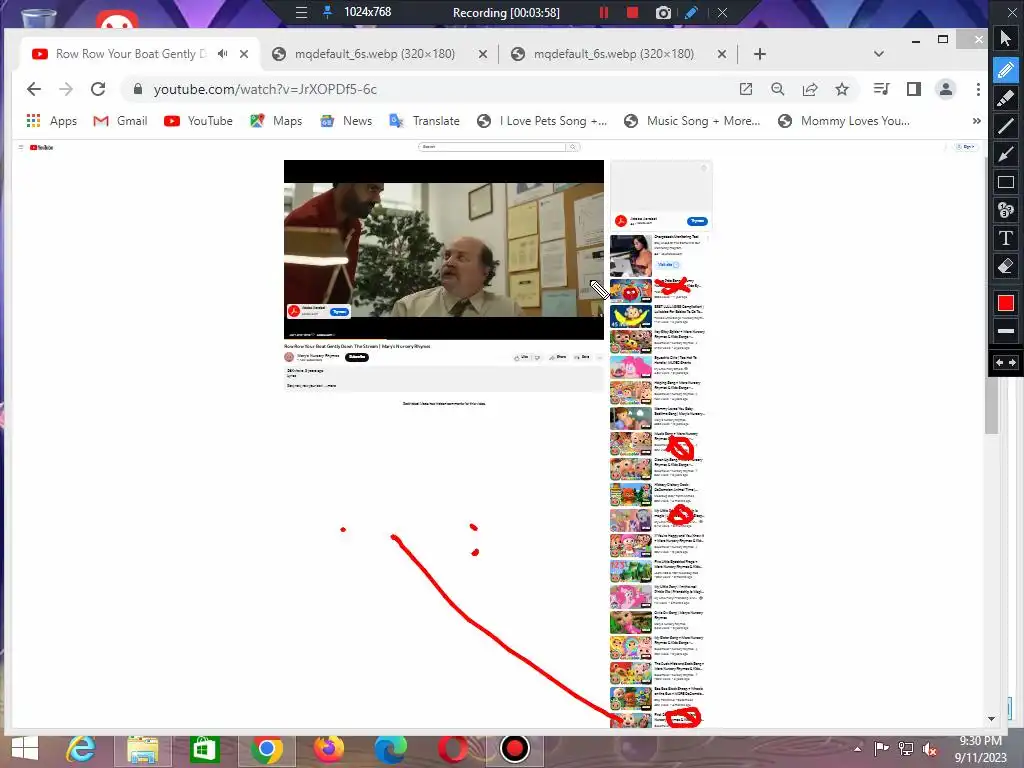
Task: Change the line thickness option
Action: click(1006, 331)
